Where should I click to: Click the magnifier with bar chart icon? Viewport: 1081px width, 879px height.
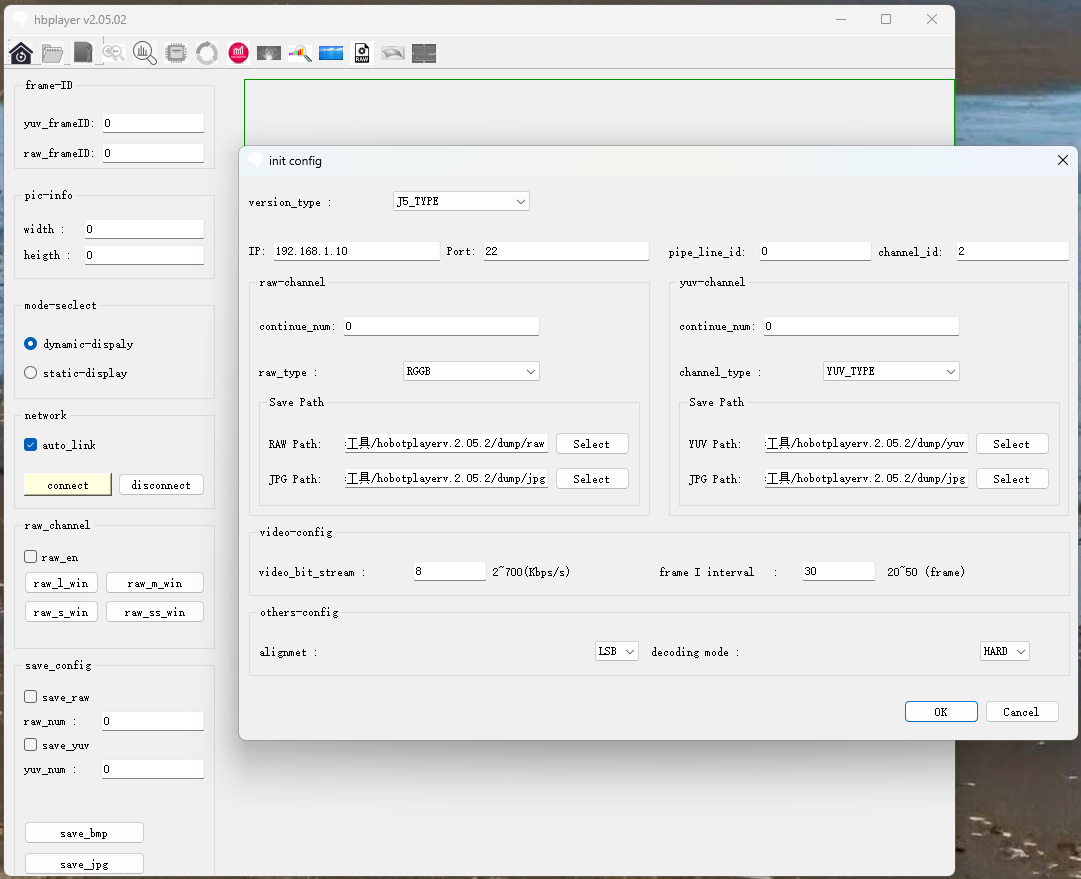tap(145, 53)
